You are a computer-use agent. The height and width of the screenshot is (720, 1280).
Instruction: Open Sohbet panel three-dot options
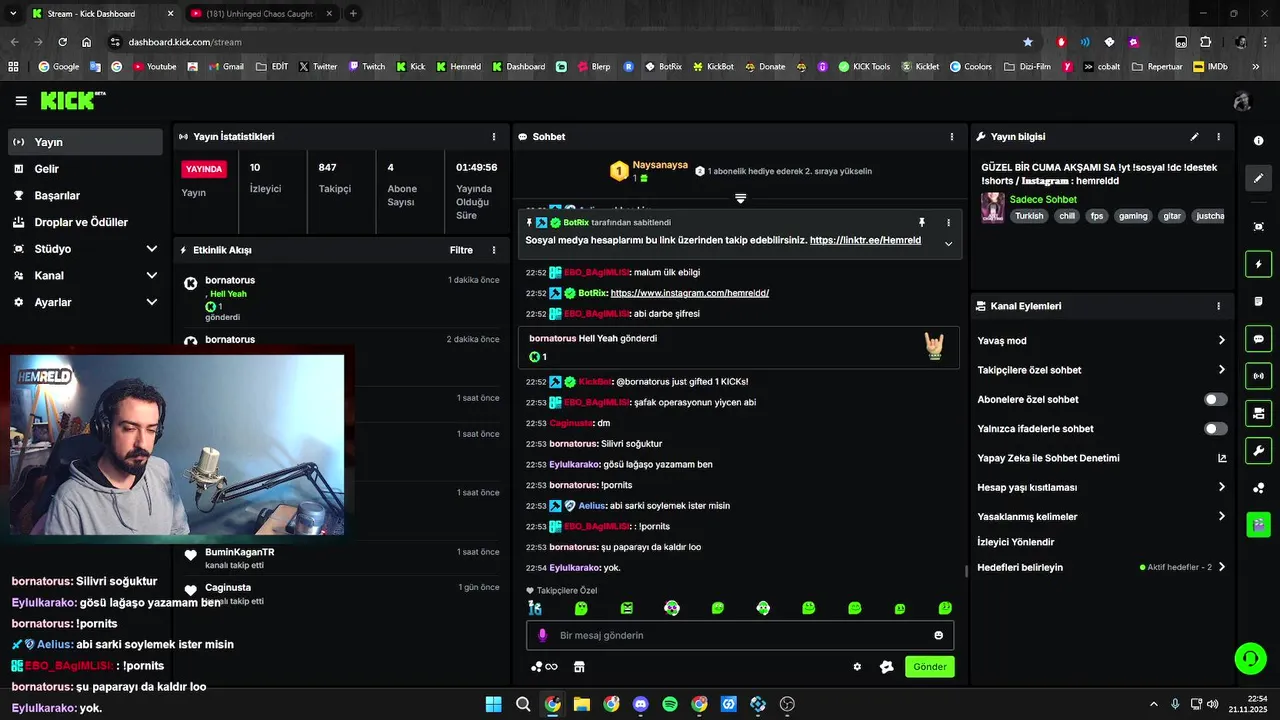pyautogui.click(x=951, y=137)
